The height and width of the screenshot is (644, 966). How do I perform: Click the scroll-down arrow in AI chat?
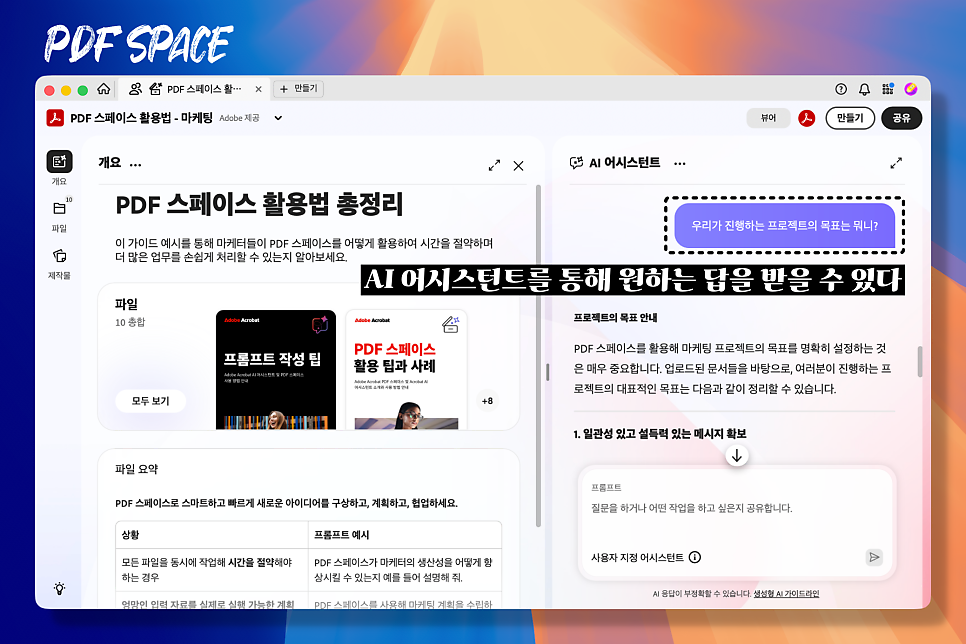[736, 455]
